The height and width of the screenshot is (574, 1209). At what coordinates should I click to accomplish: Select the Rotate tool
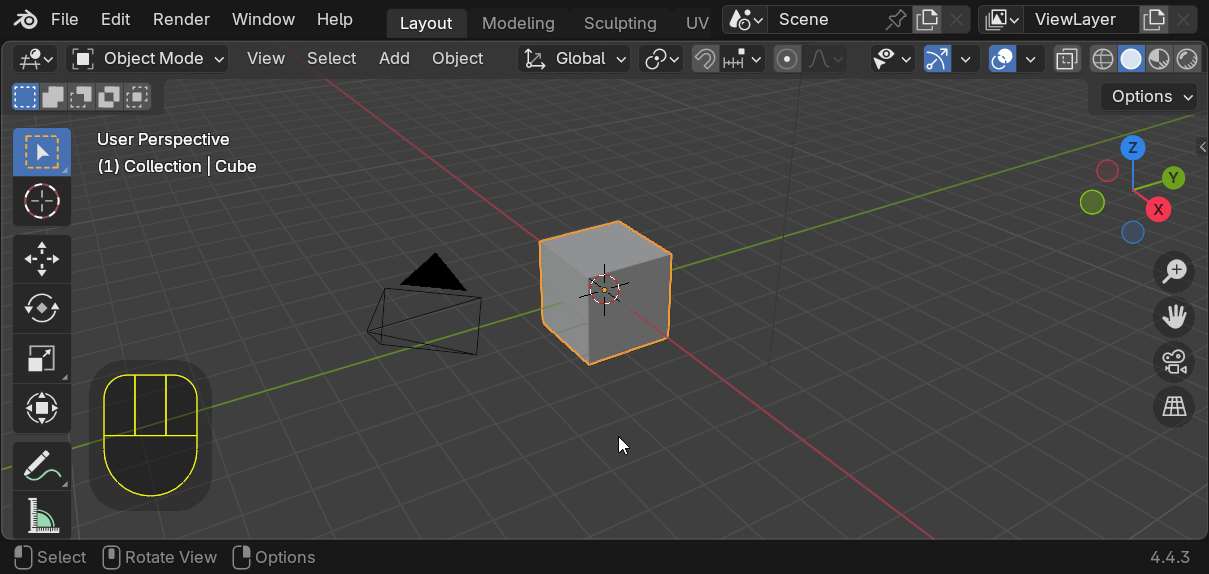click(41, 308)
